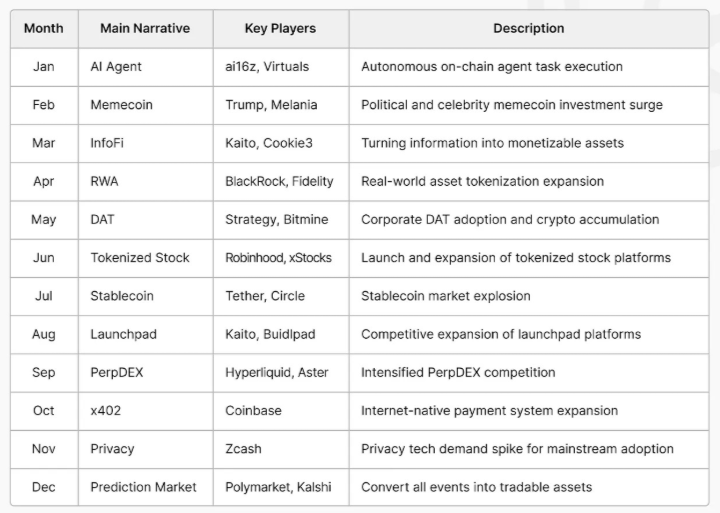Viewport: 720px width, 513px height.
Task: Click the Stablecoin market explosion description
Action: 446,296
